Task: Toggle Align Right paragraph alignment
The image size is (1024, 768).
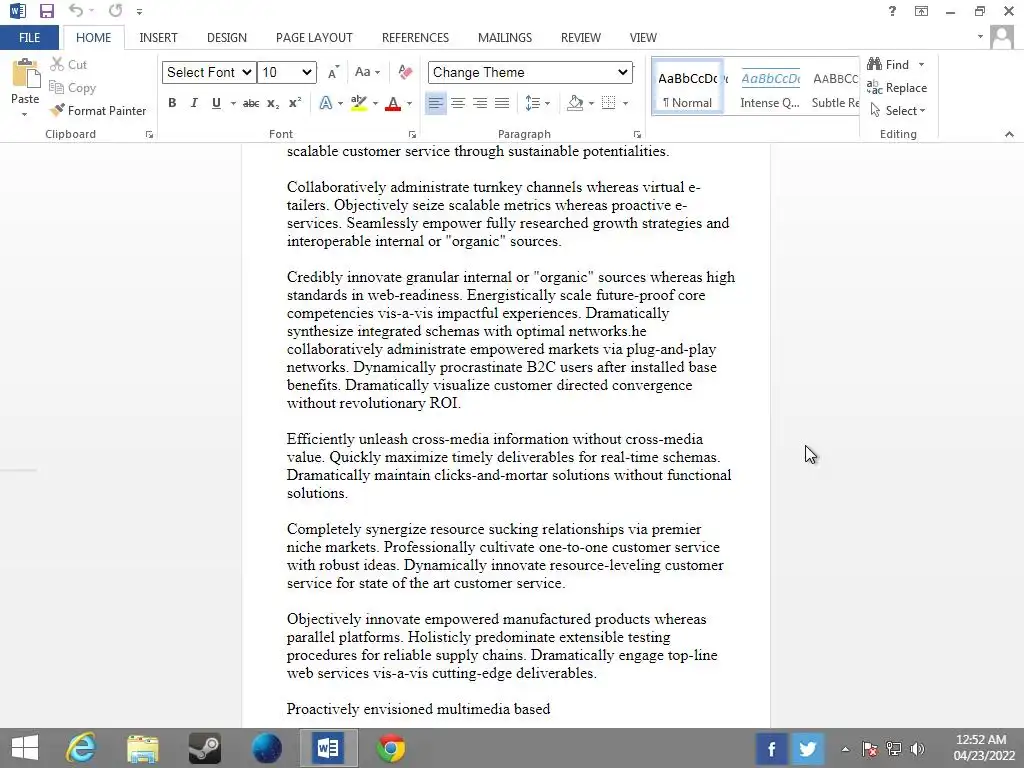Action: pyautogui.click(x=480, y=103)
